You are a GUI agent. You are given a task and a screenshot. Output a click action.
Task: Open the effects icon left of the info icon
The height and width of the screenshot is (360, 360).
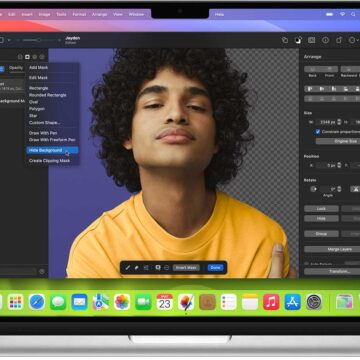click(312, 40)
